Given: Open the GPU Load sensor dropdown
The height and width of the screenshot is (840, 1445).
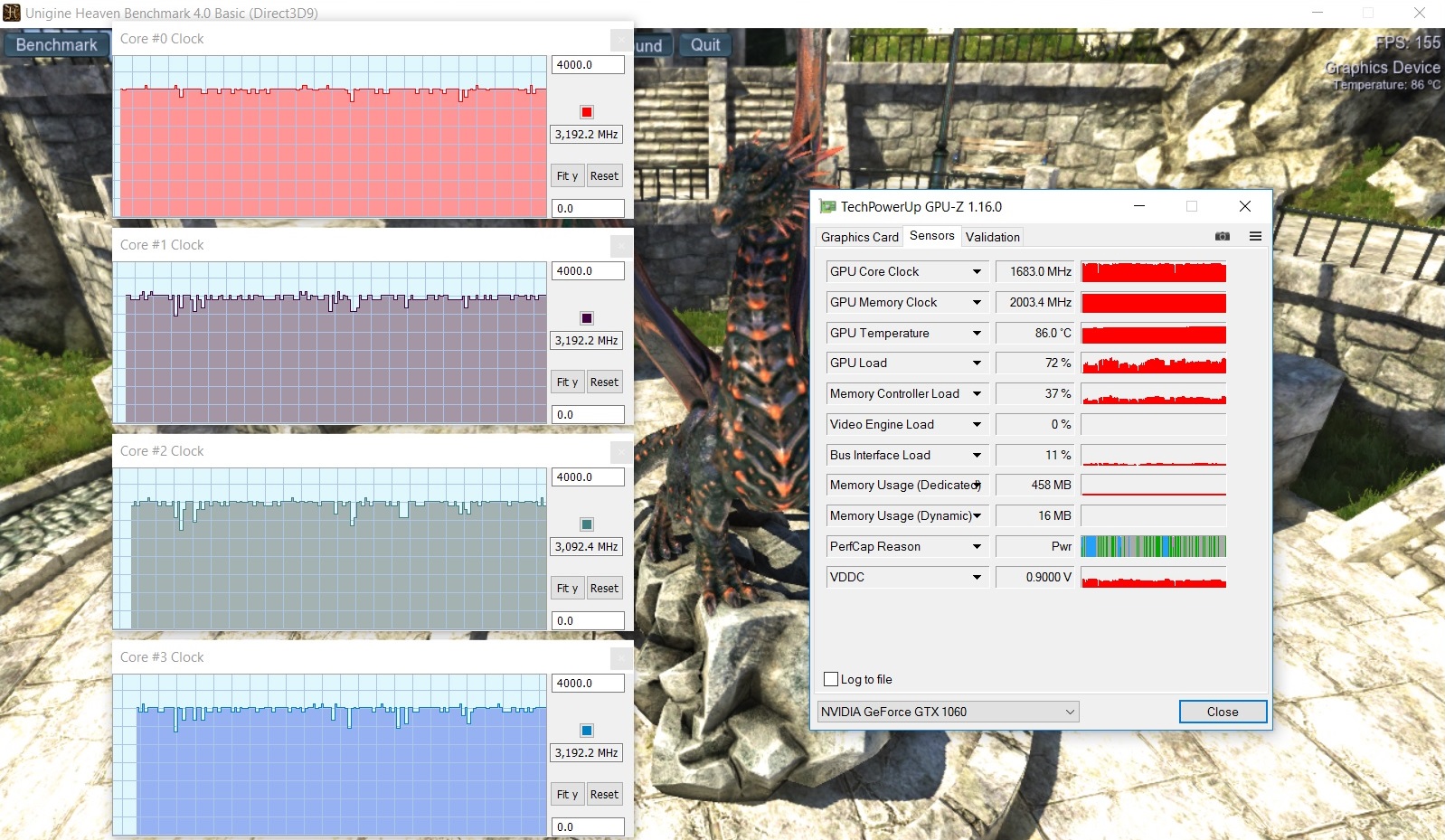Looking at the screenshot, I should (977, 363).
